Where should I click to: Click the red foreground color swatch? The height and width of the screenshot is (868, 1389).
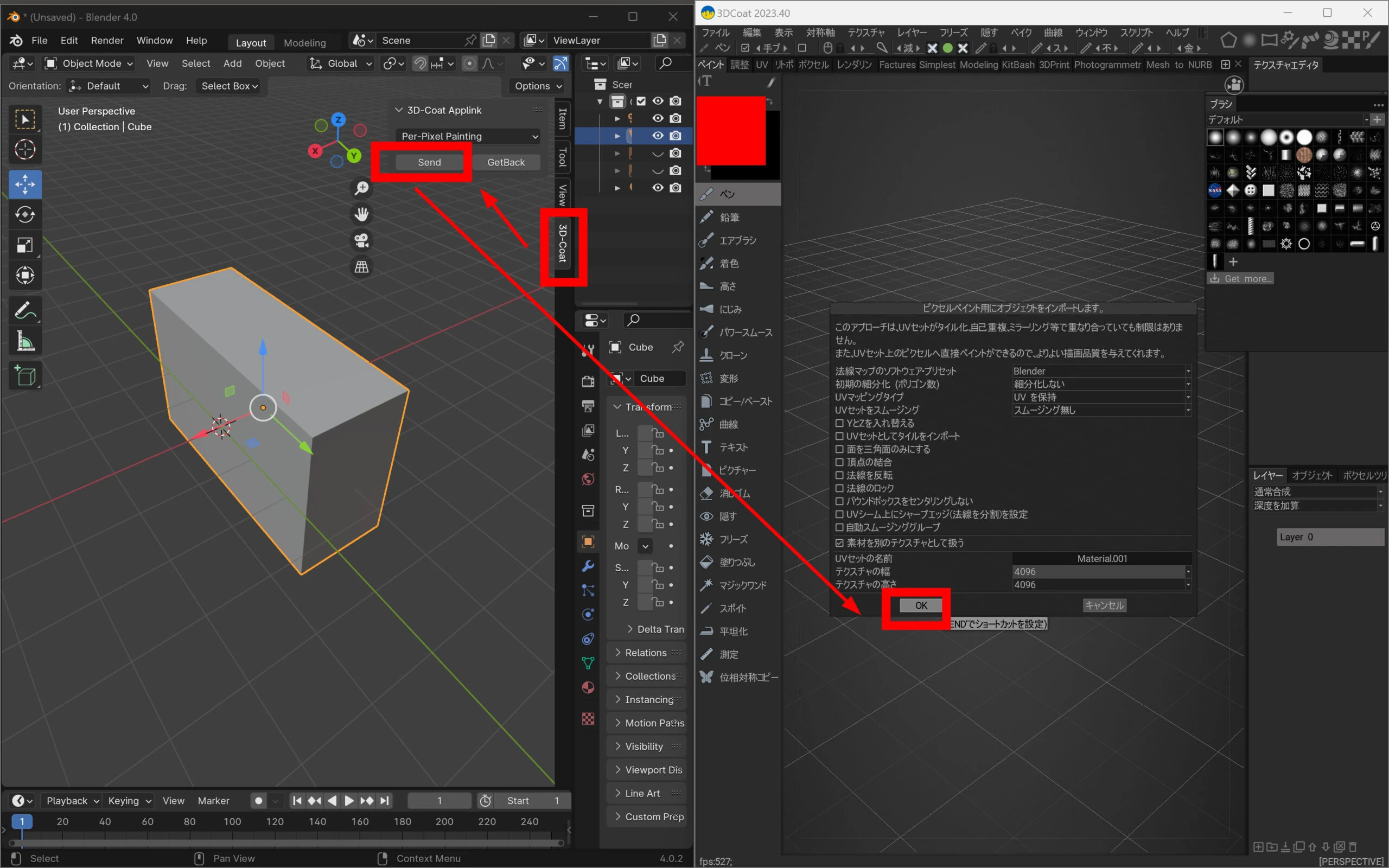point(730,130)
